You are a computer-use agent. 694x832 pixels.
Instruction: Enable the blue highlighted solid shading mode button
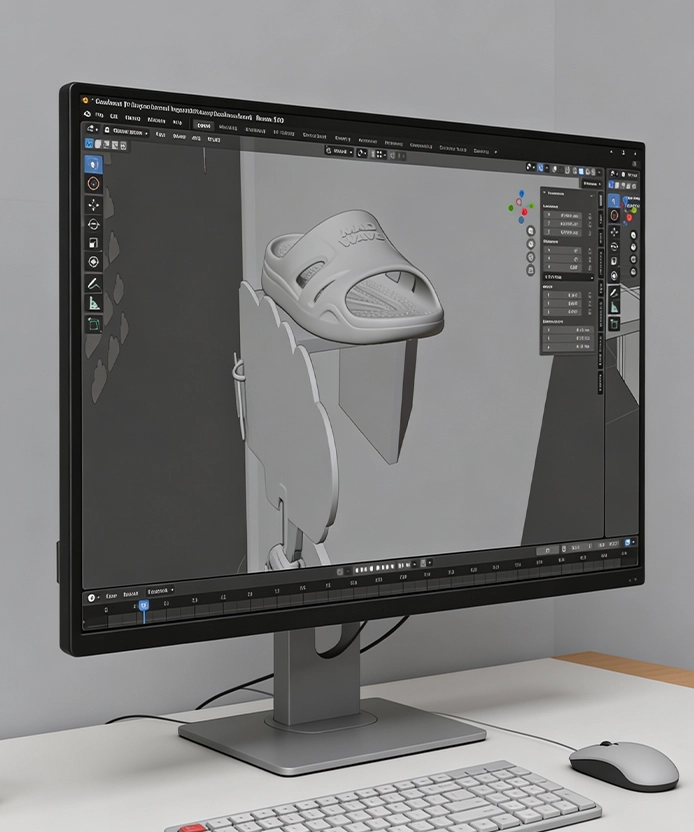click(581, 171)
